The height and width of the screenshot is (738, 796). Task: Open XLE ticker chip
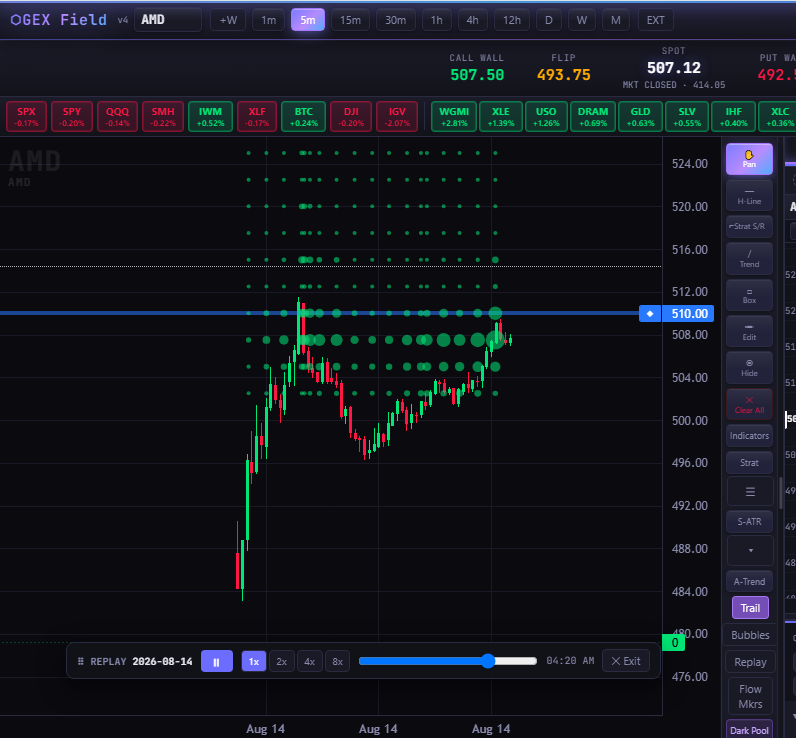[x=501, y=116]
